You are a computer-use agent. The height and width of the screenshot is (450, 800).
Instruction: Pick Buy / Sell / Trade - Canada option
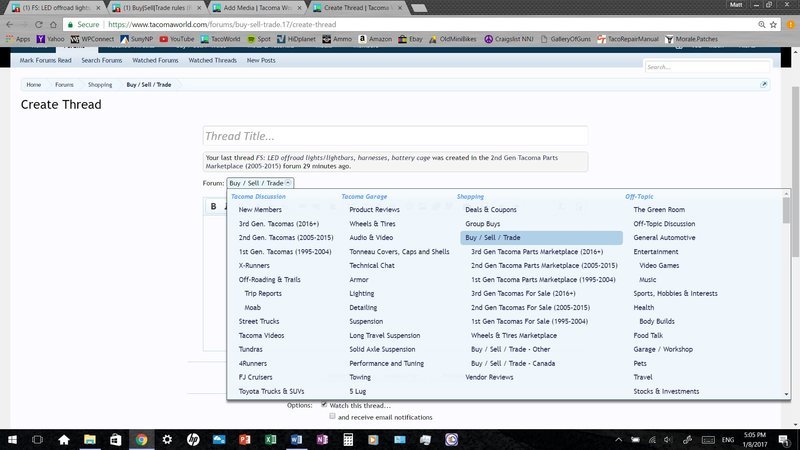coord(513,363)
